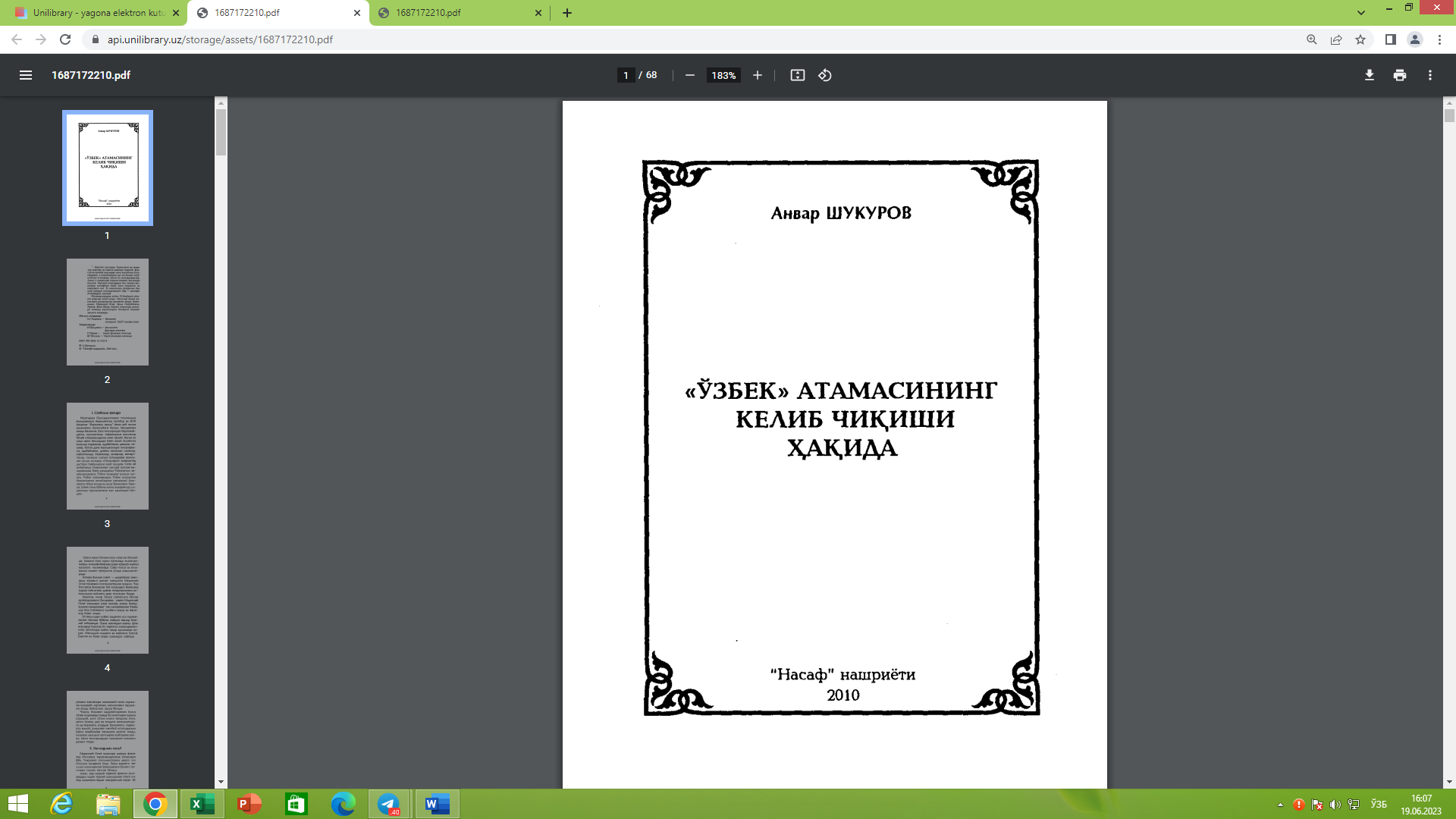Click the 183% zoom level field

pos(723,75)
